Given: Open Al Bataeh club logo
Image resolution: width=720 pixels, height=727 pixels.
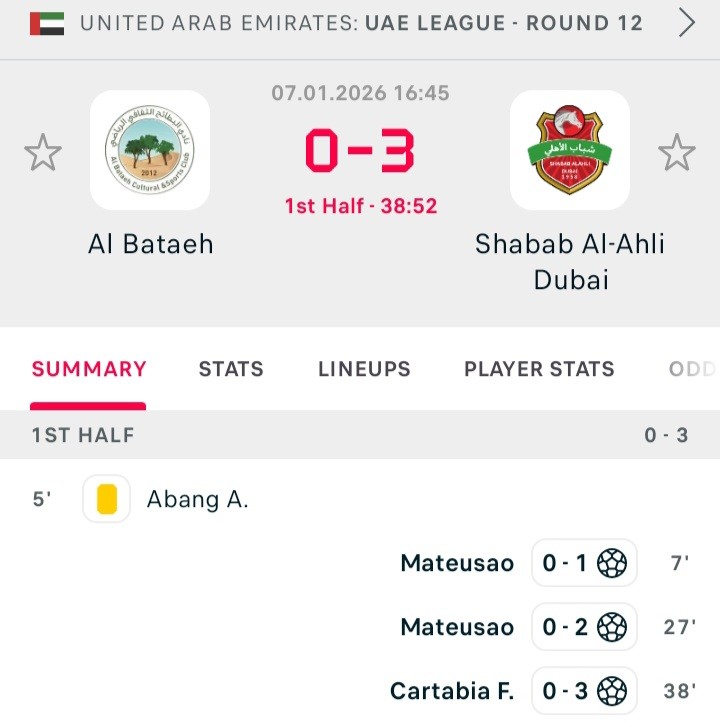Looking at the screenshot, I should click(x=150, y=151).
